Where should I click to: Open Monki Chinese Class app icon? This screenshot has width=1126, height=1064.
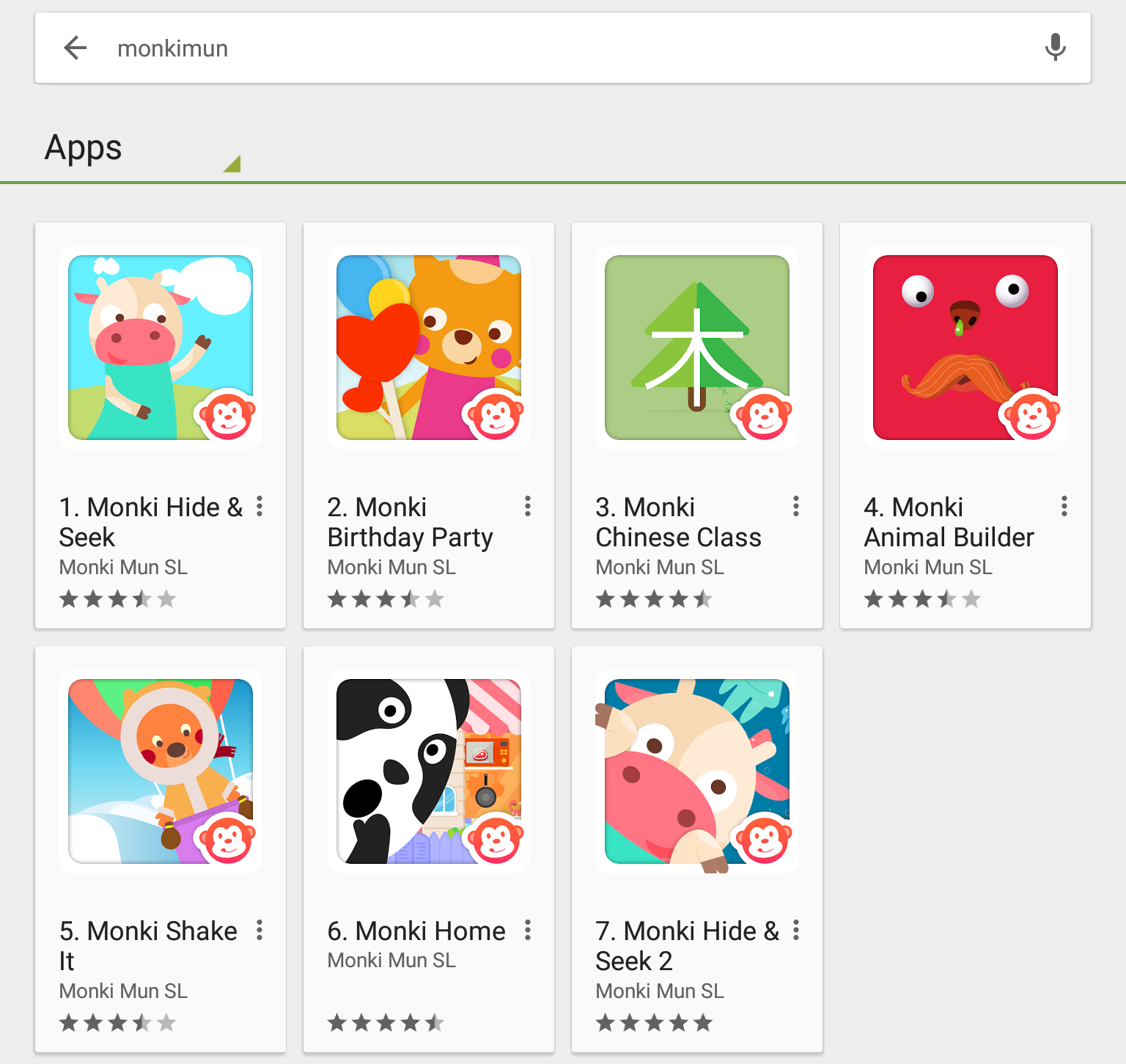(697, 348)
